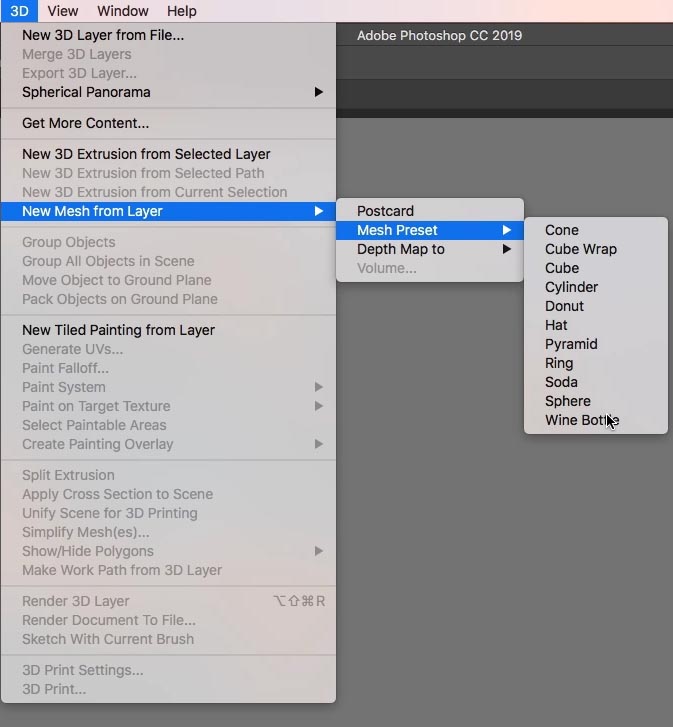673x727 pixels.
Task: Expand the Depth Map to submenu
Action: 430,249
